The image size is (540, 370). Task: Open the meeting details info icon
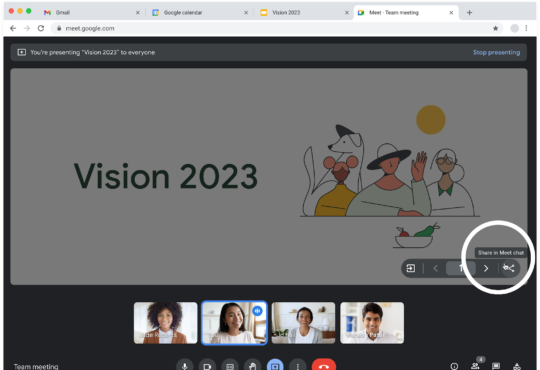pos(454,366)
